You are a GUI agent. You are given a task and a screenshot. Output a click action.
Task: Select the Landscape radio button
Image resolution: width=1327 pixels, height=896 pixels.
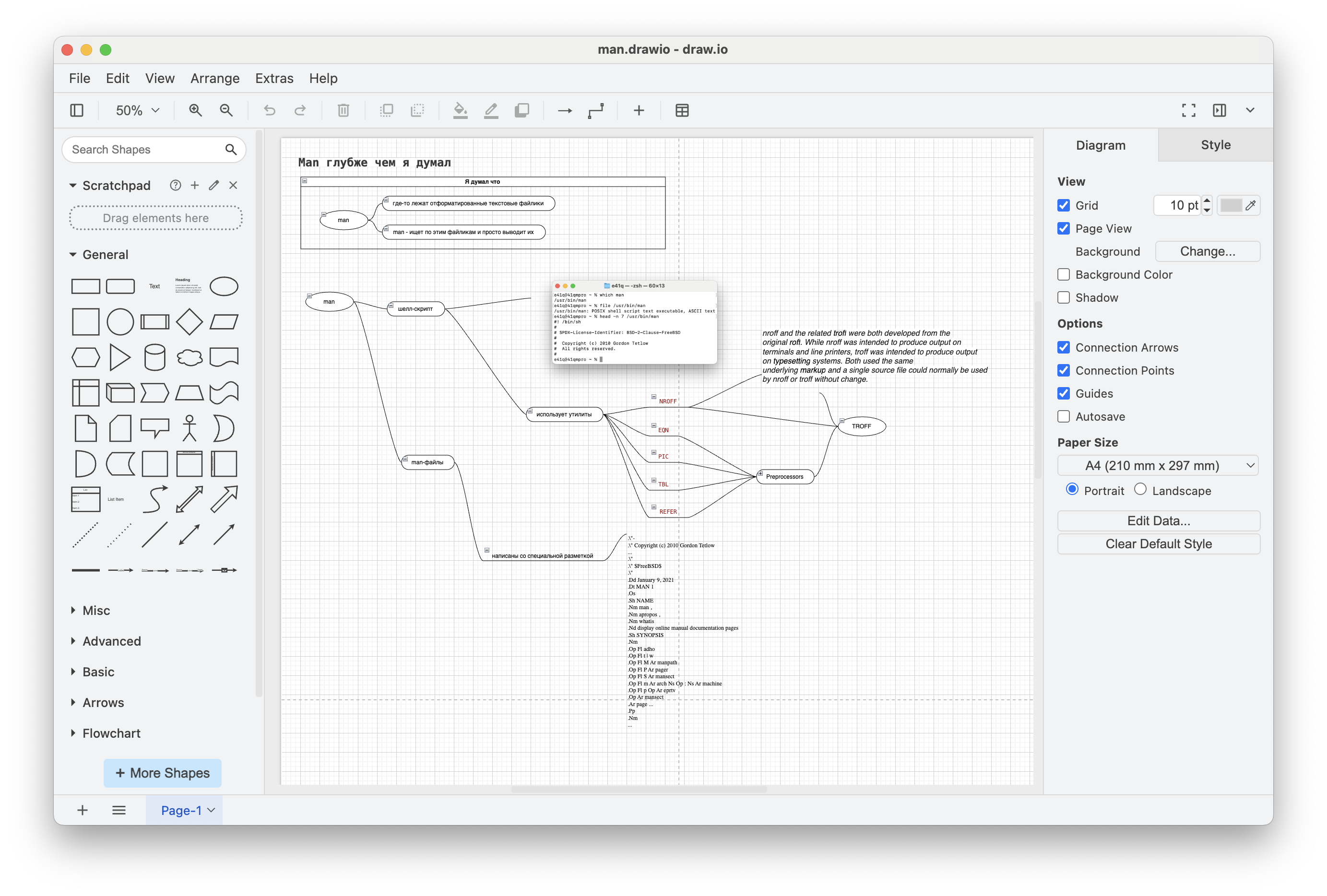[x=1140, y=489]
